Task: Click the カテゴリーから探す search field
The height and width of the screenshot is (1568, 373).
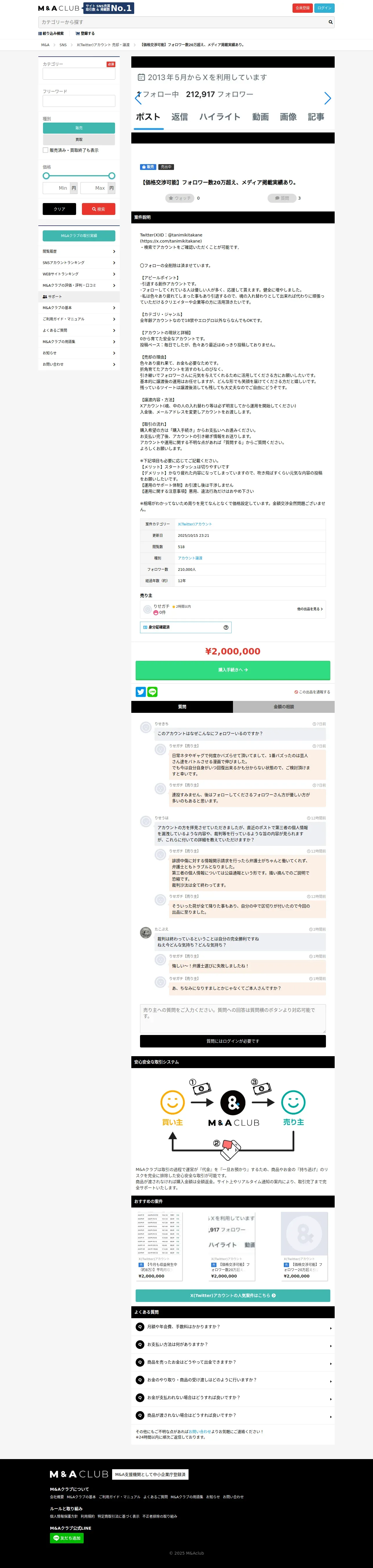Action: click(182, 22)
